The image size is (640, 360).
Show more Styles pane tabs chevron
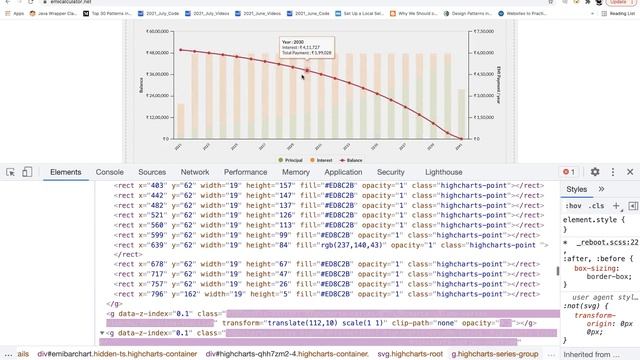(601, 189)
